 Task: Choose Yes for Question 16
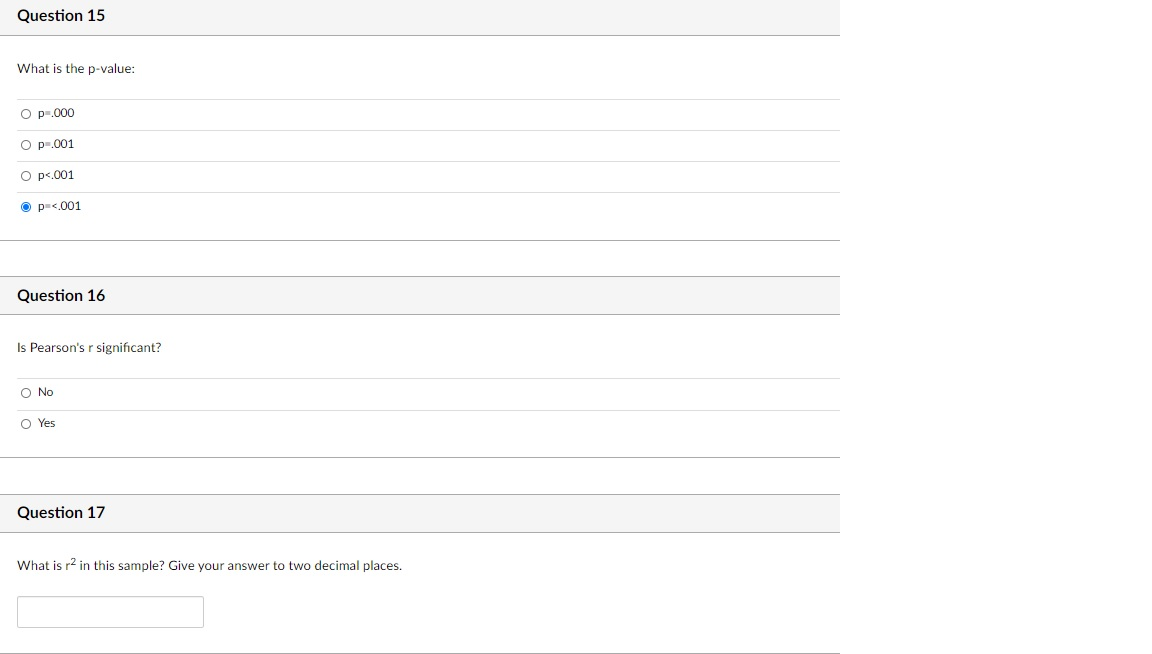[x=26, y=423]
